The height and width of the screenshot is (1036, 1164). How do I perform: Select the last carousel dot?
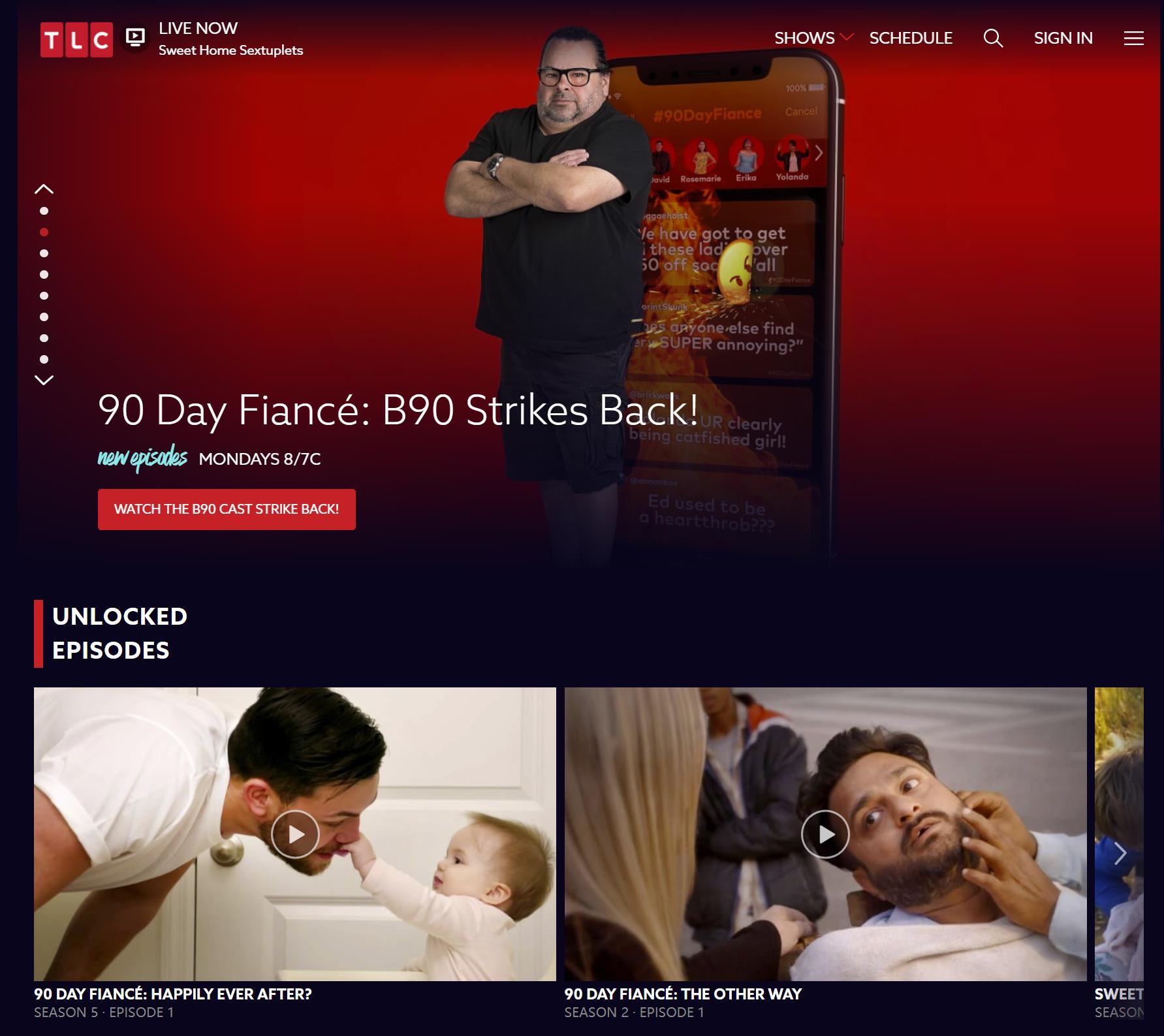coord(44,359)
